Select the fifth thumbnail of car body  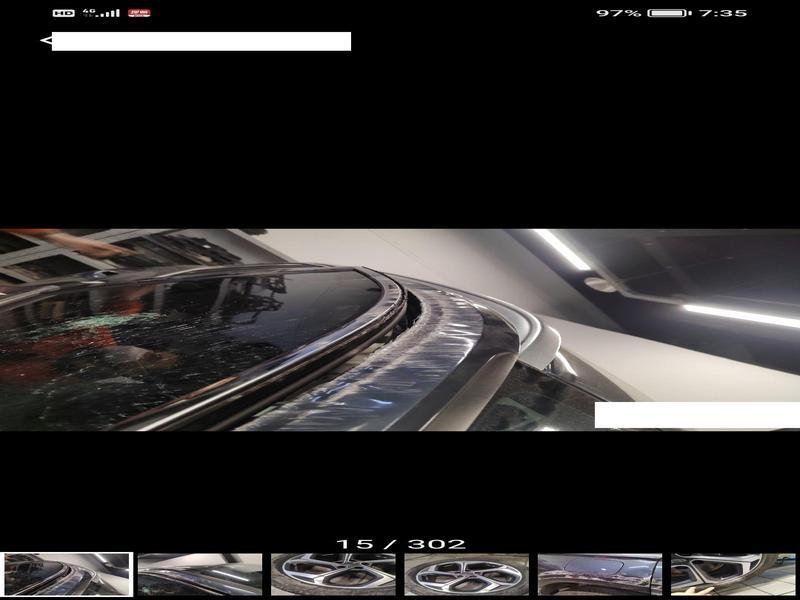tap(600, 574)
